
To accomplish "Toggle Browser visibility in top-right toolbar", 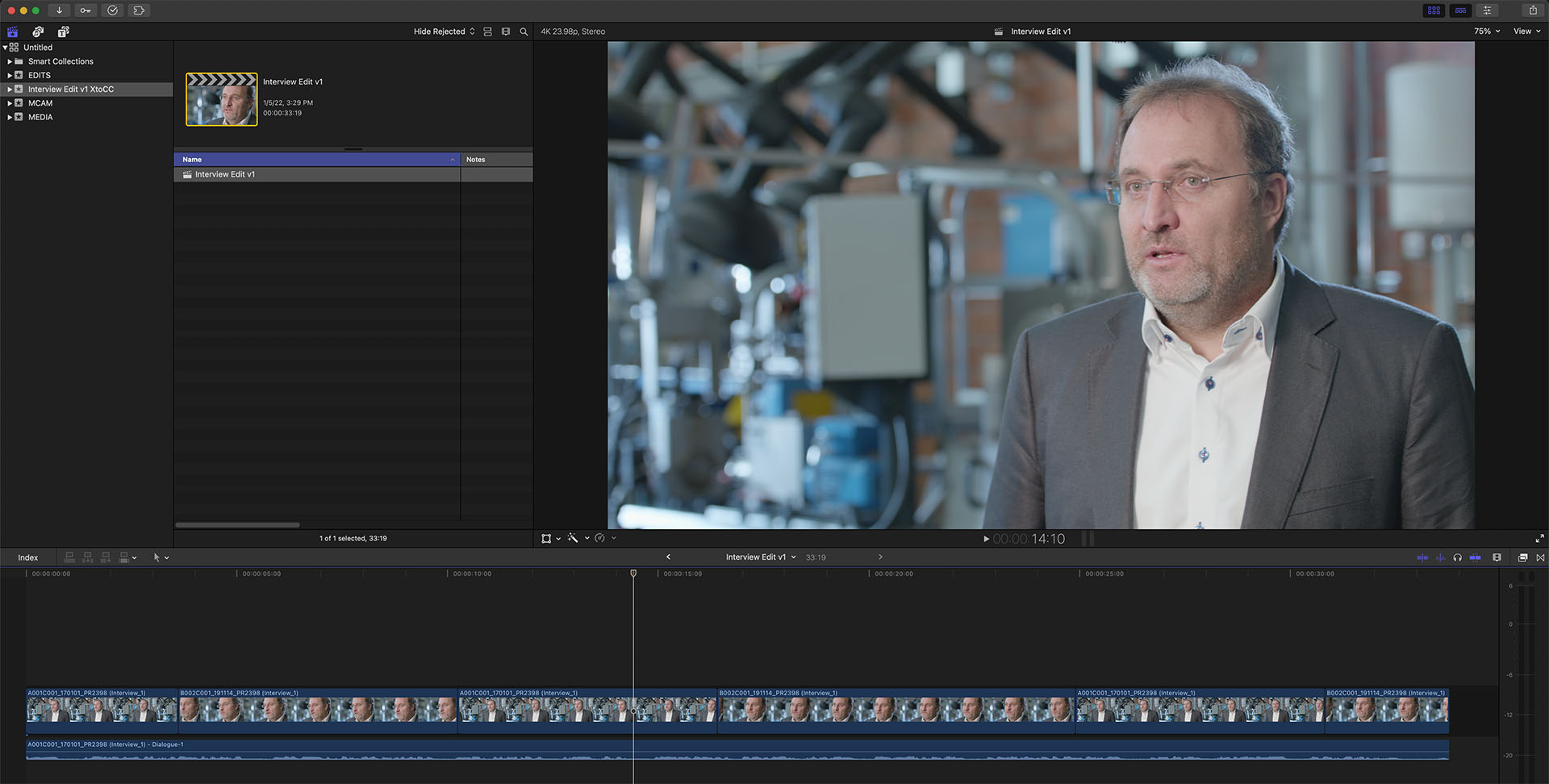I will [x=1434, y=10].
